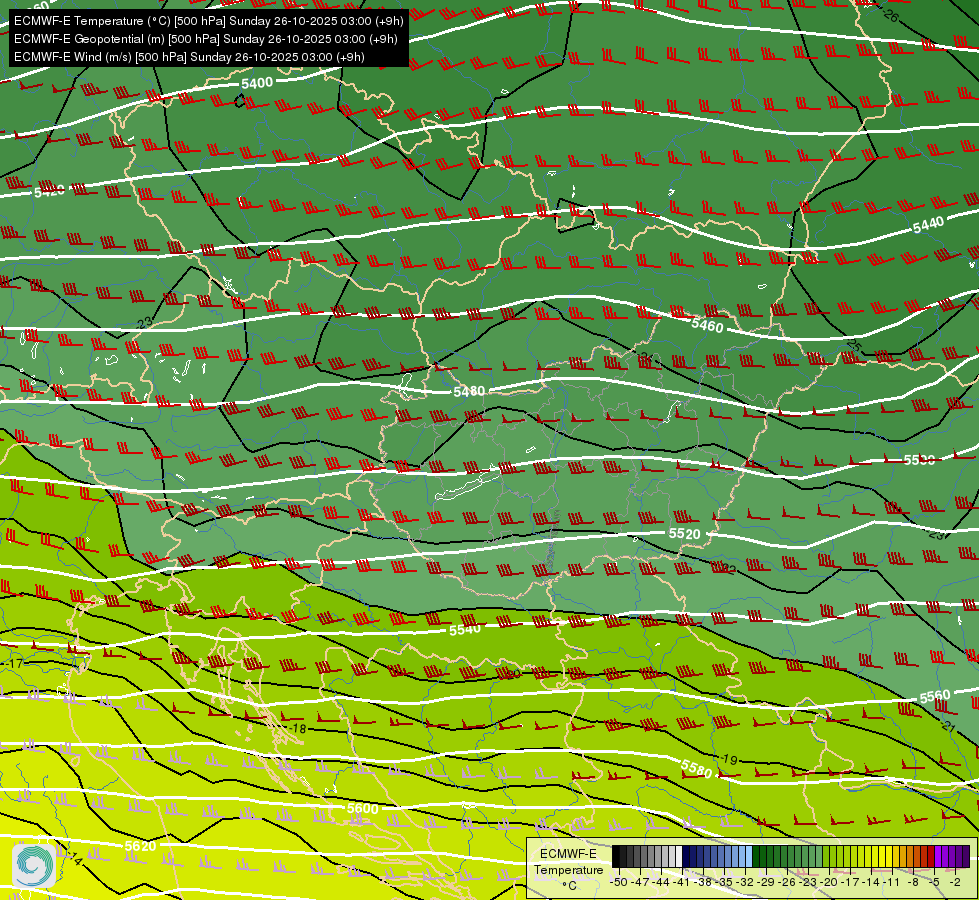The image size is (979, 900).
Task: Click the -11 legend scale value
Action: point(892,882)
